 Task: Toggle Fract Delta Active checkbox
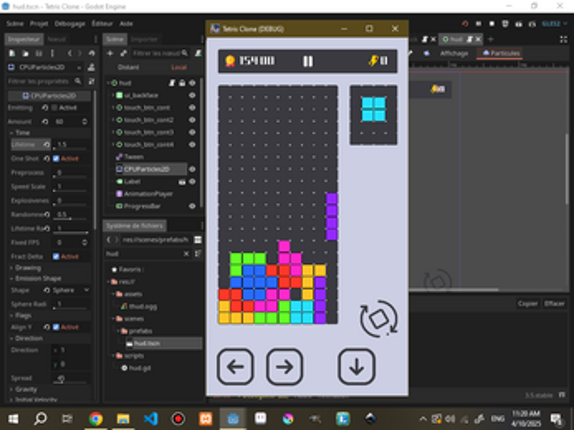point(56,257)
